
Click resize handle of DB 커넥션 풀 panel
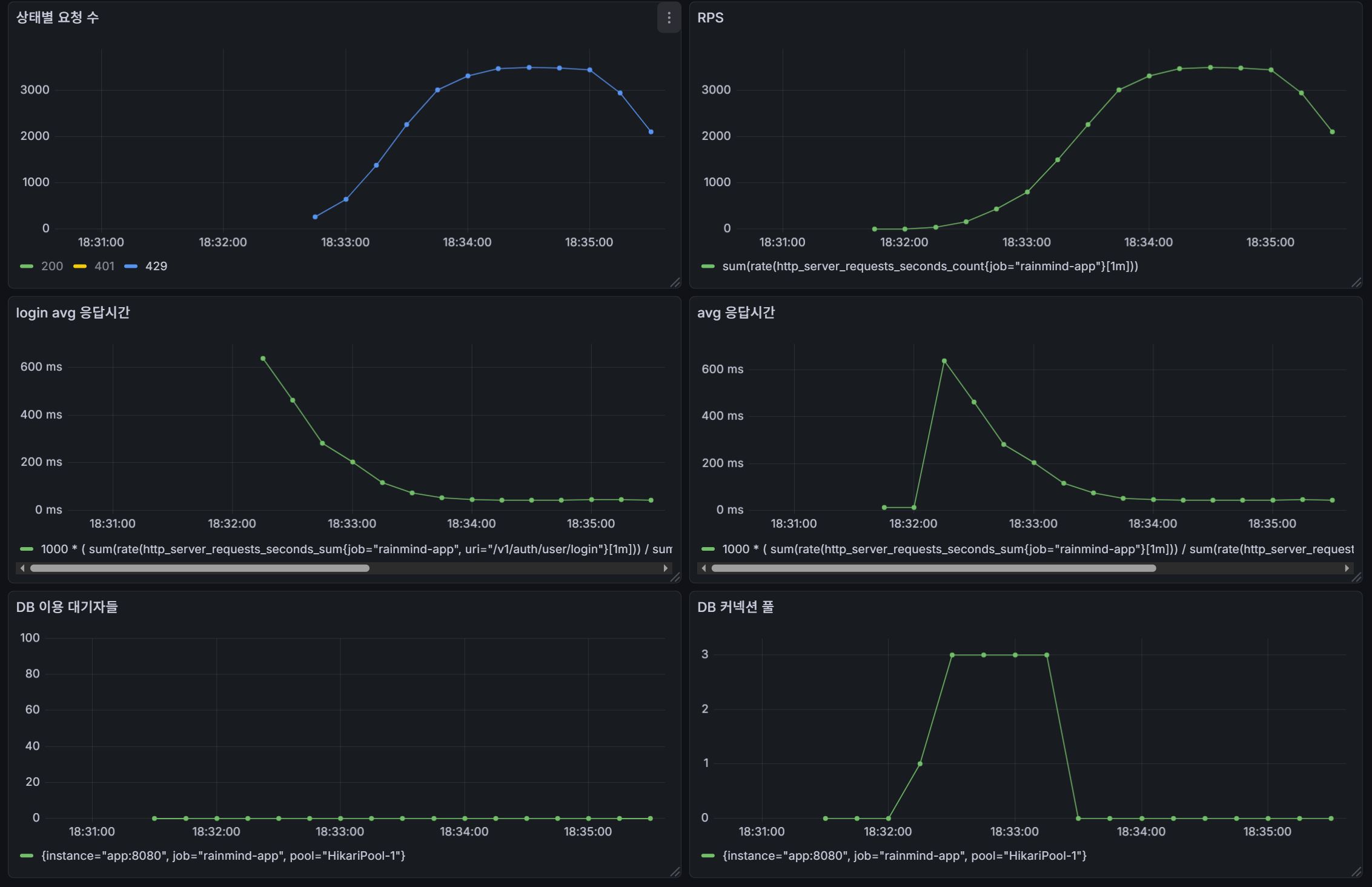click(1356, 872)
